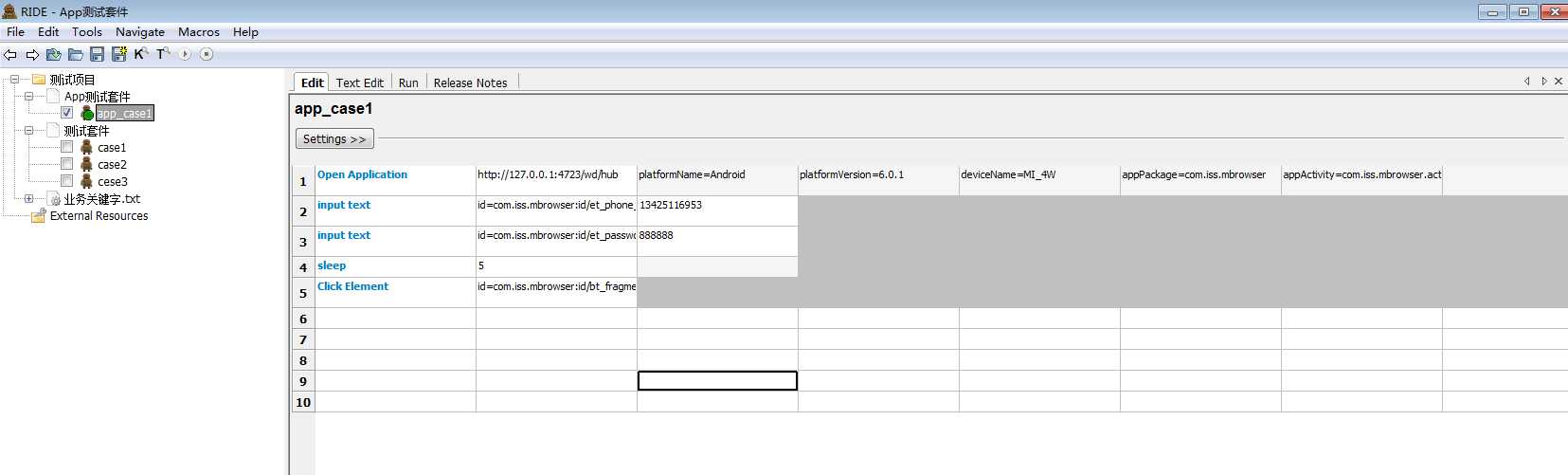Select the cese3 test in tree
Screen dimensions: 1568x475
tap(112, 182)
